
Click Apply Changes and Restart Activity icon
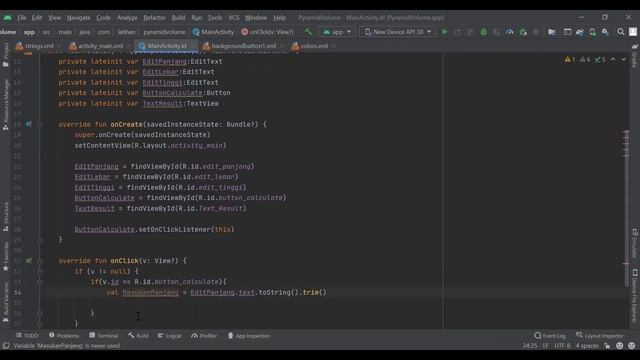[458, 32]
